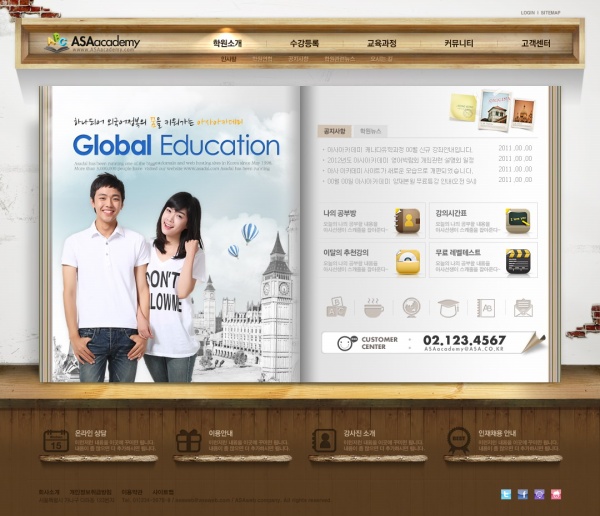This screenshot has width=600, height=516.
Task: Click the 무료 레벨테스트 clapperboard icon
Action: coord(518,262)
